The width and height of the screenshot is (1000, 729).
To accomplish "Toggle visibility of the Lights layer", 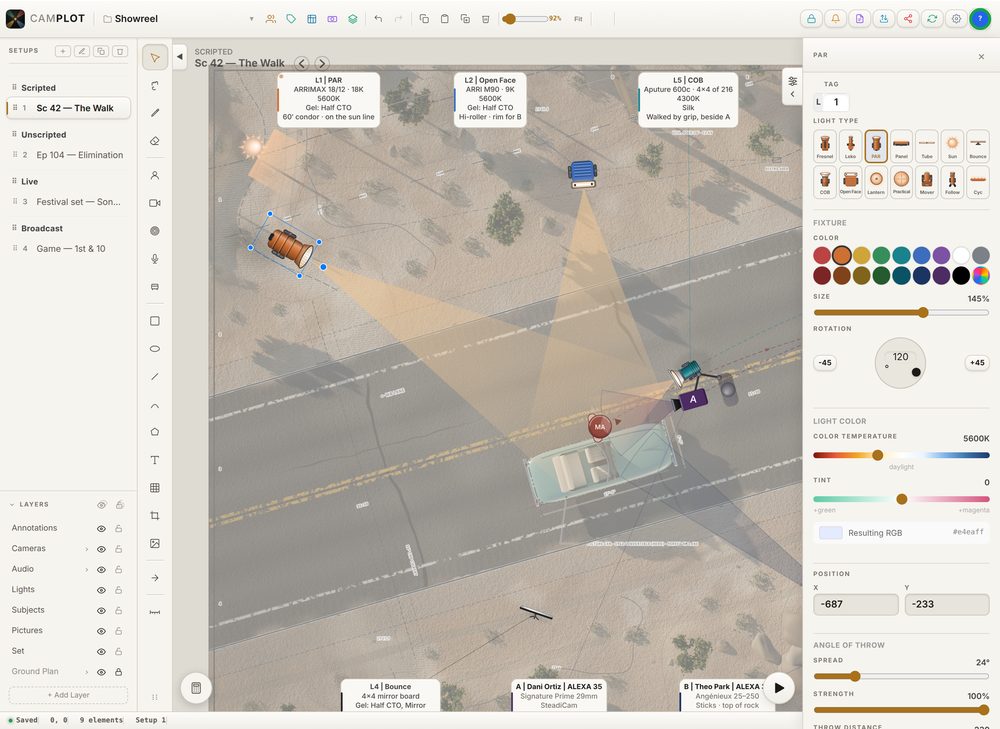I will tap(101, 590).
